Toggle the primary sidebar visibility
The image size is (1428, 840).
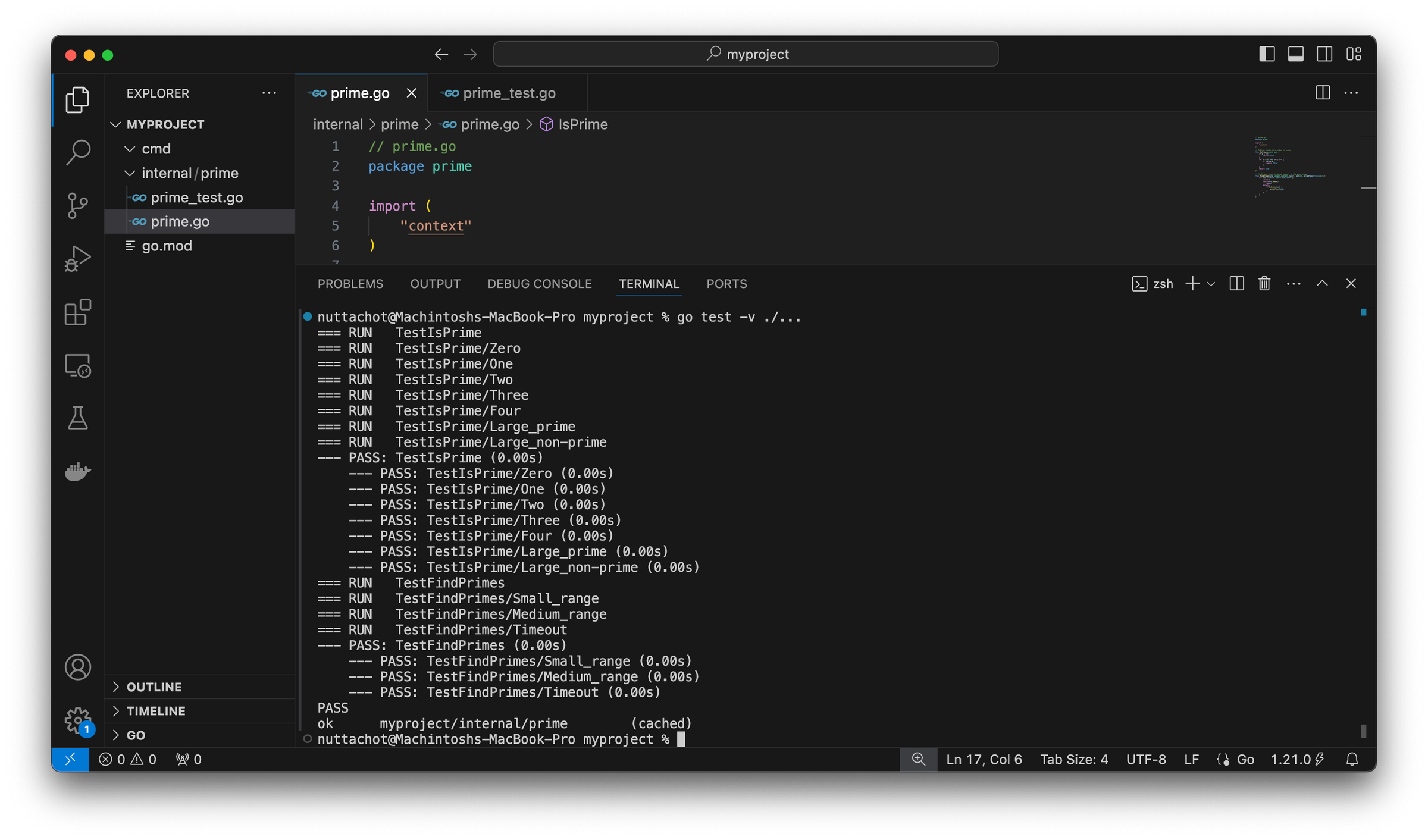click(x=1267, y=54)
